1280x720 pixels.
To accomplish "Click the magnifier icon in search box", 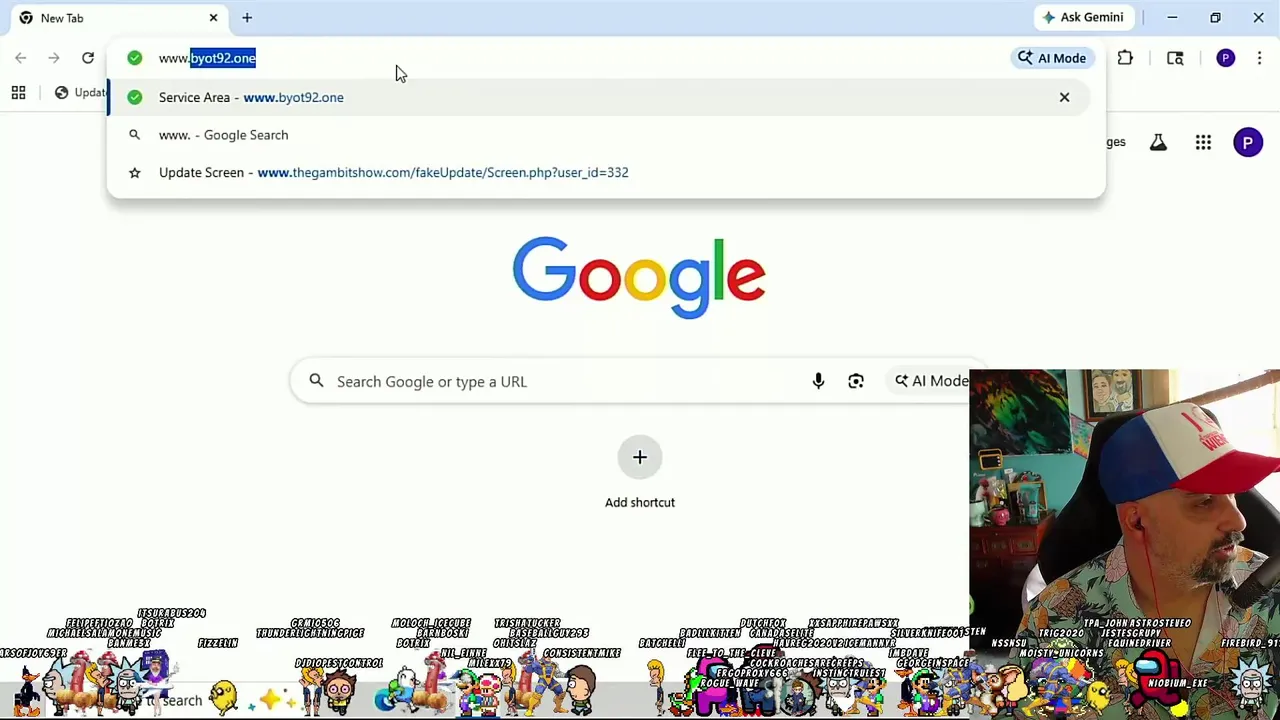I will 316,381.
